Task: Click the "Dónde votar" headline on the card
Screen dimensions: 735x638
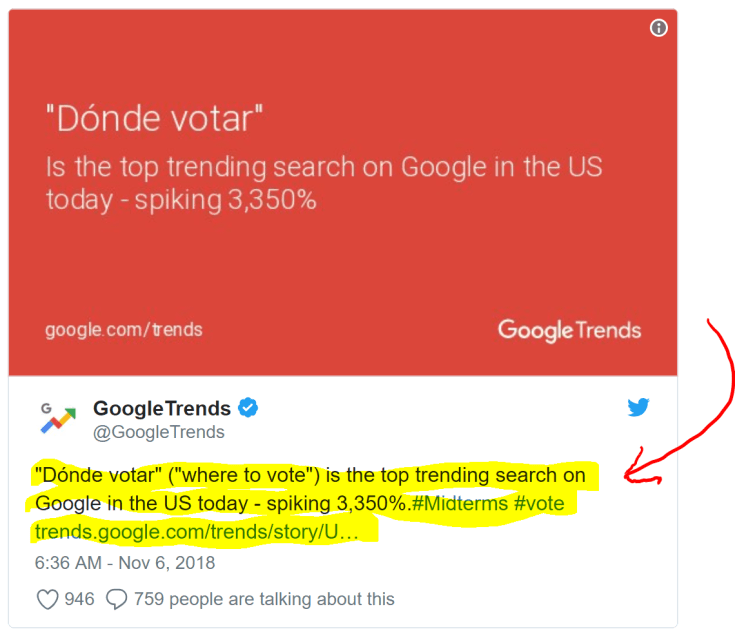Action: [155, 118]
